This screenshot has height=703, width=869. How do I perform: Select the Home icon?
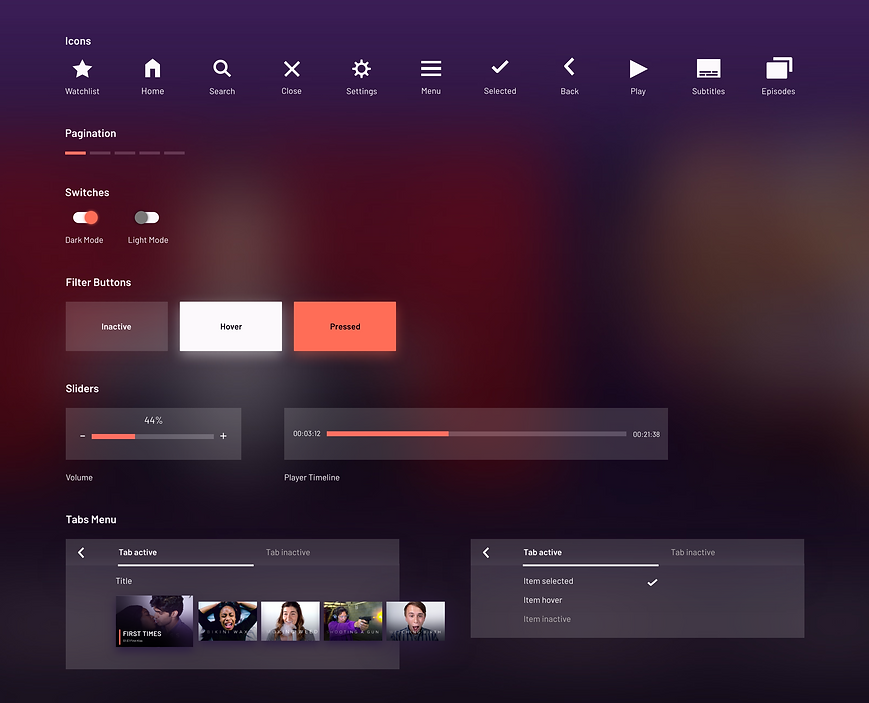tap(152, 68)
